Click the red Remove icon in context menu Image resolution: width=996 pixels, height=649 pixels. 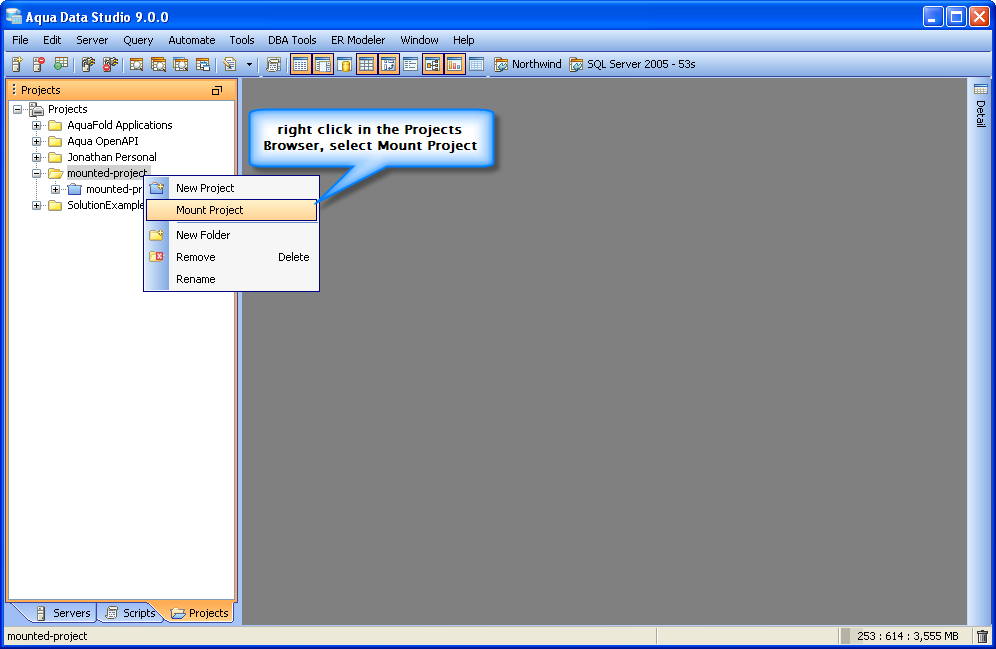pos(157,257)
